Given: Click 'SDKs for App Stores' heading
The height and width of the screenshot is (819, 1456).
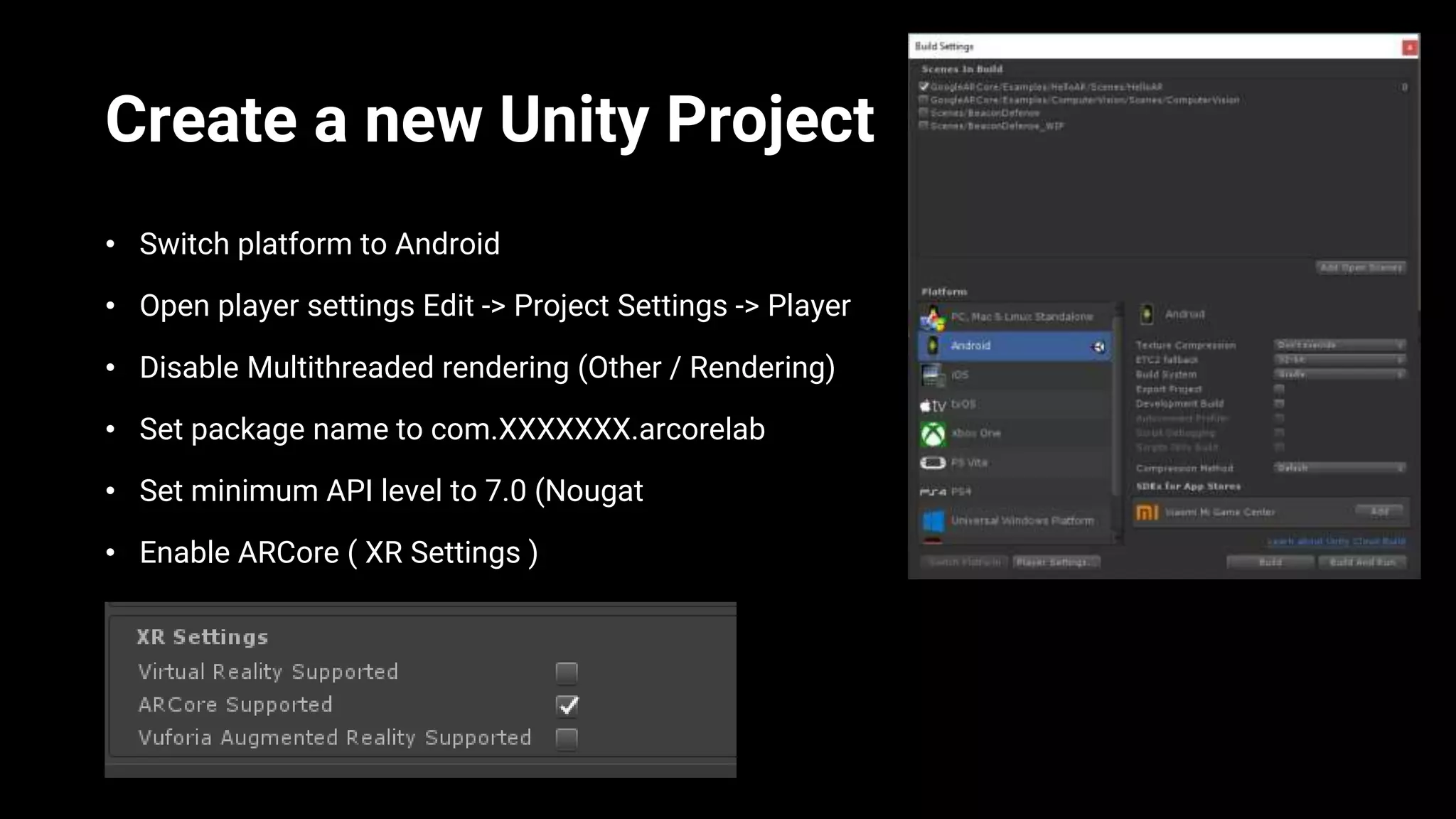Looking at the screenshot, I should point(1188,486).
